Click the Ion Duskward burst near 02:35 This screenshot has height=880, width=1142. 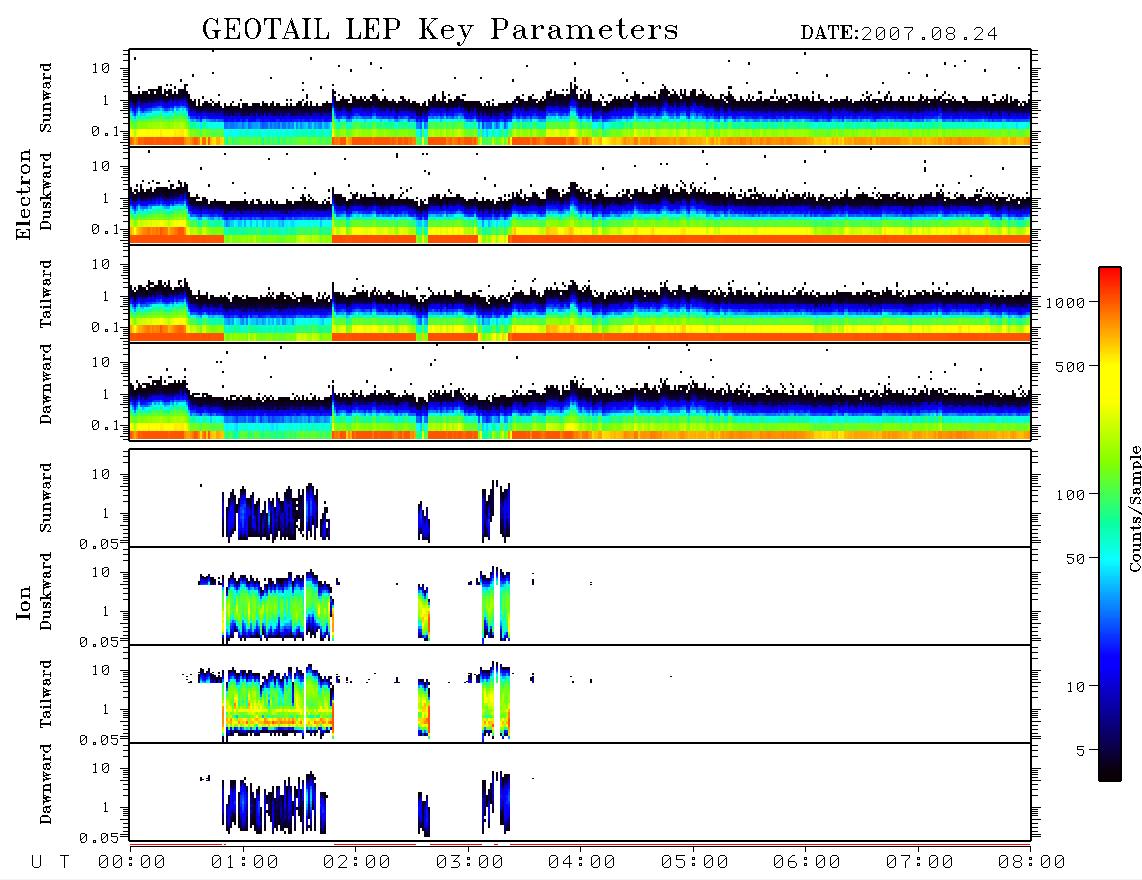pyautogui.click(x=424, y=612)
